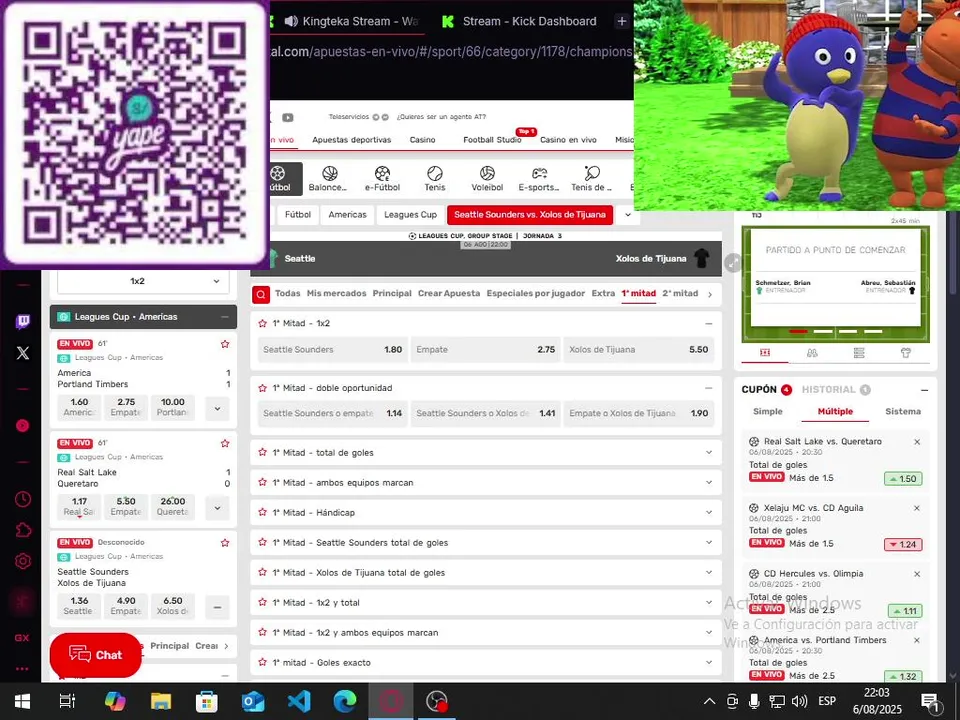Select the e-Fútbol sport icon
960x720 pixels.
[382, 179]
